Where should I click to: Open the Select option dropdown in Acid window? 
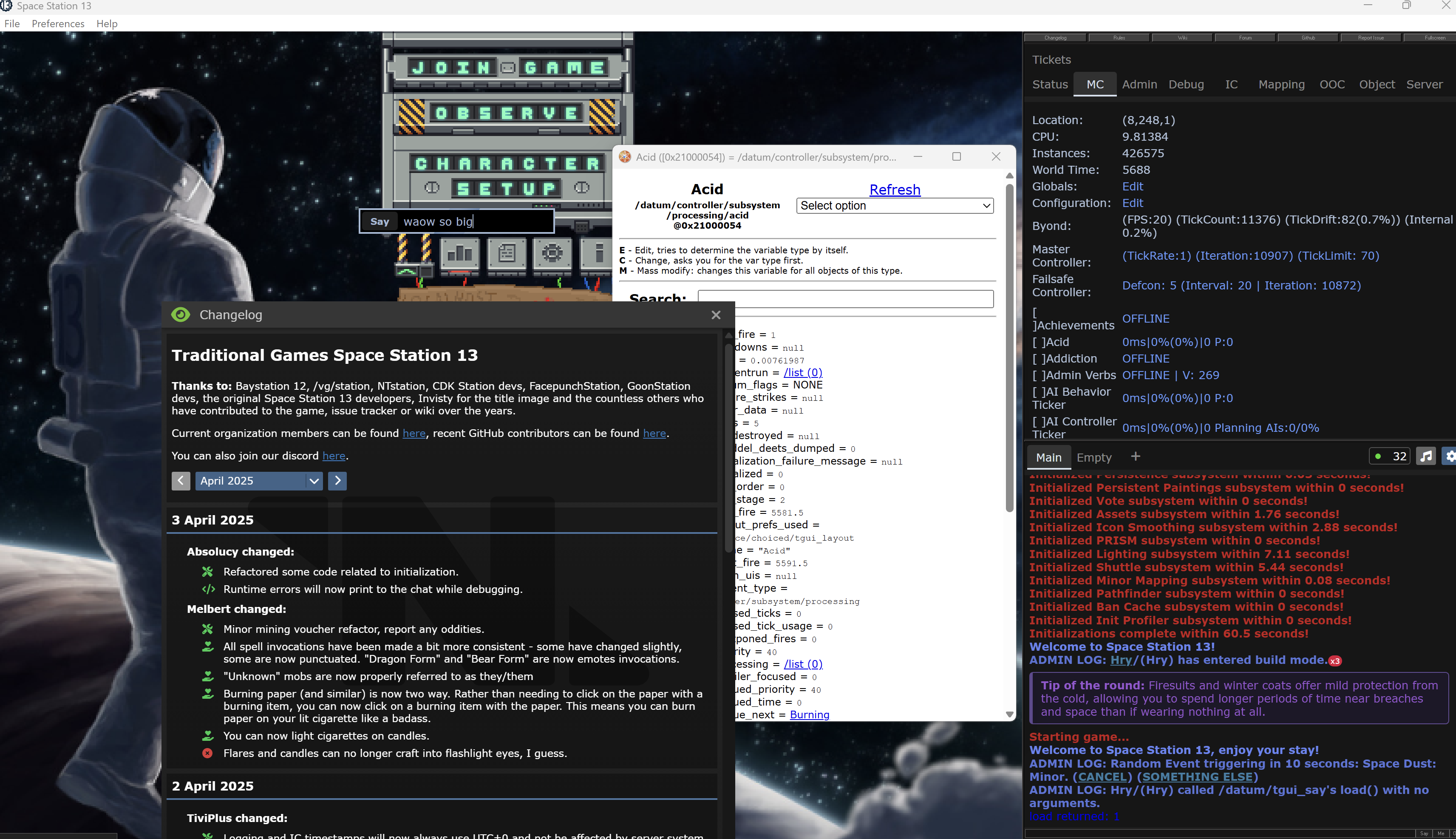pos(895,206)
